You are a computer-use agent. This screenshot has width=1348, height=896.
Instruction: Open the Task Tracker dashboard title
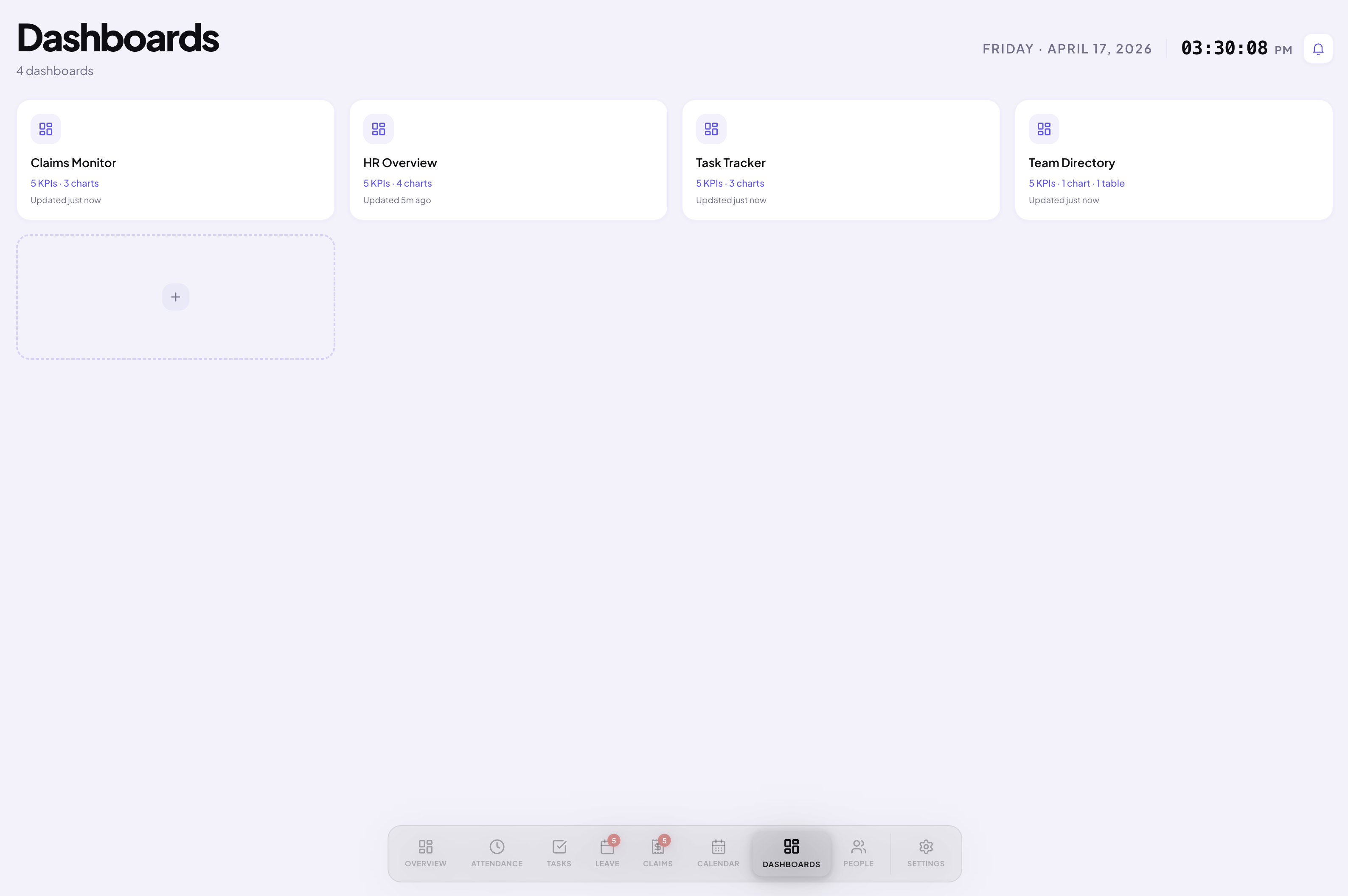pyautogui.click(x=730, y=163)
